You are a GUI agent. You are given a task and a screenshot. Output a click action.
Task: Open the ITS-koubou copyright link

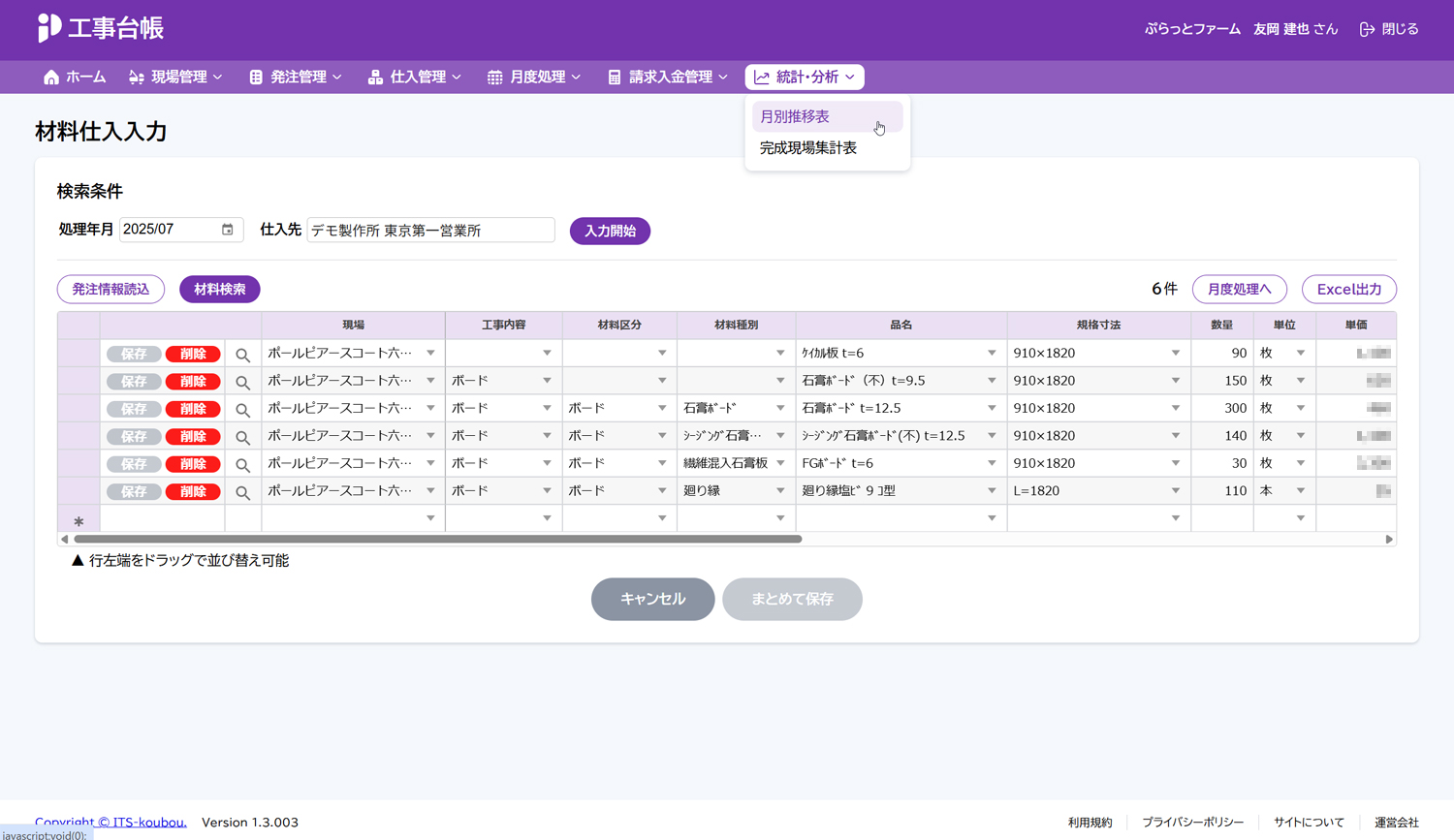(x=111, y=822)
